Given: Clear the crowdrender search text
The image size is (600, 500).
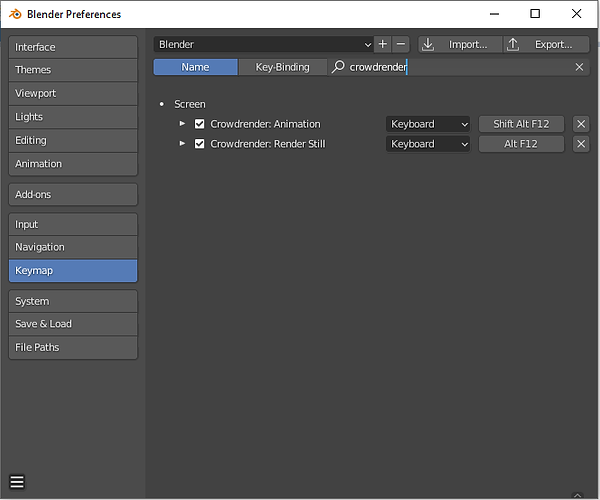Looking at the screenshot, I should 579,67.
